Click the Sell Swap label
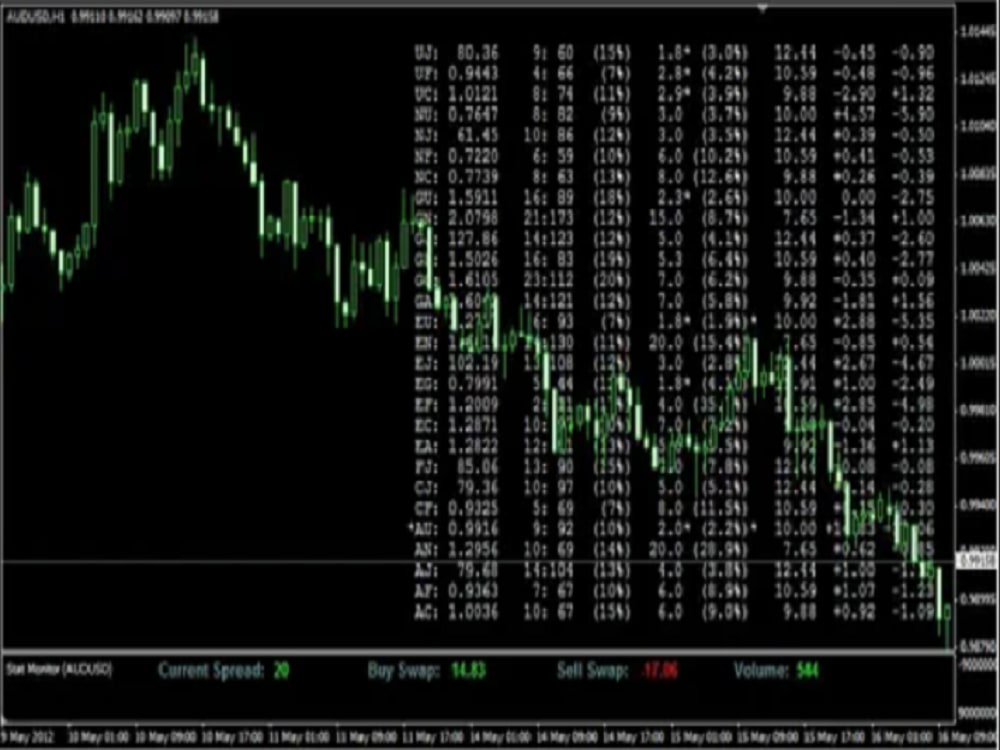This screenshot has height=750, width=1000. [593, 671]
